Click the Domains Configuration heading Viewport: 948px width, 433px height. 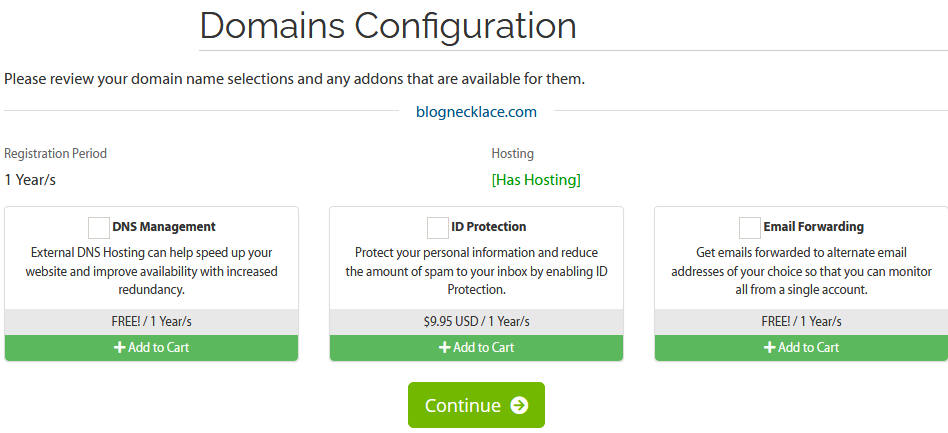(x=388, y=25)
